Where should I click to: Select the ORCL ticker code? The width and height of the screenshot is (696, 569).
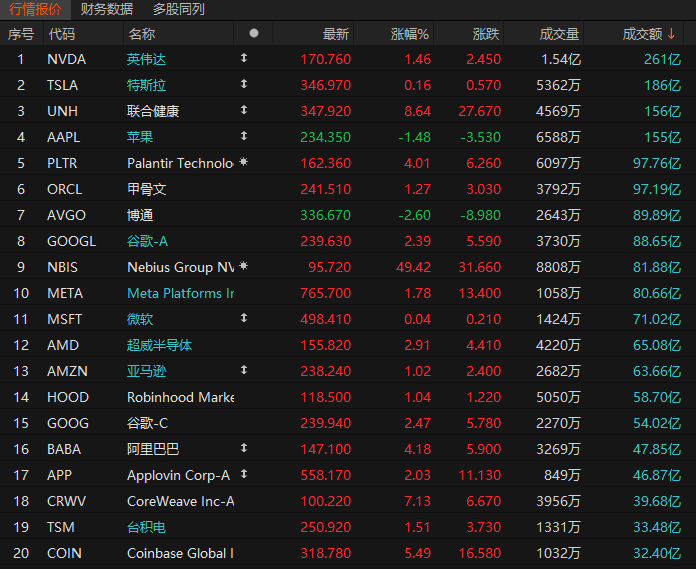[x=65, y=189]
